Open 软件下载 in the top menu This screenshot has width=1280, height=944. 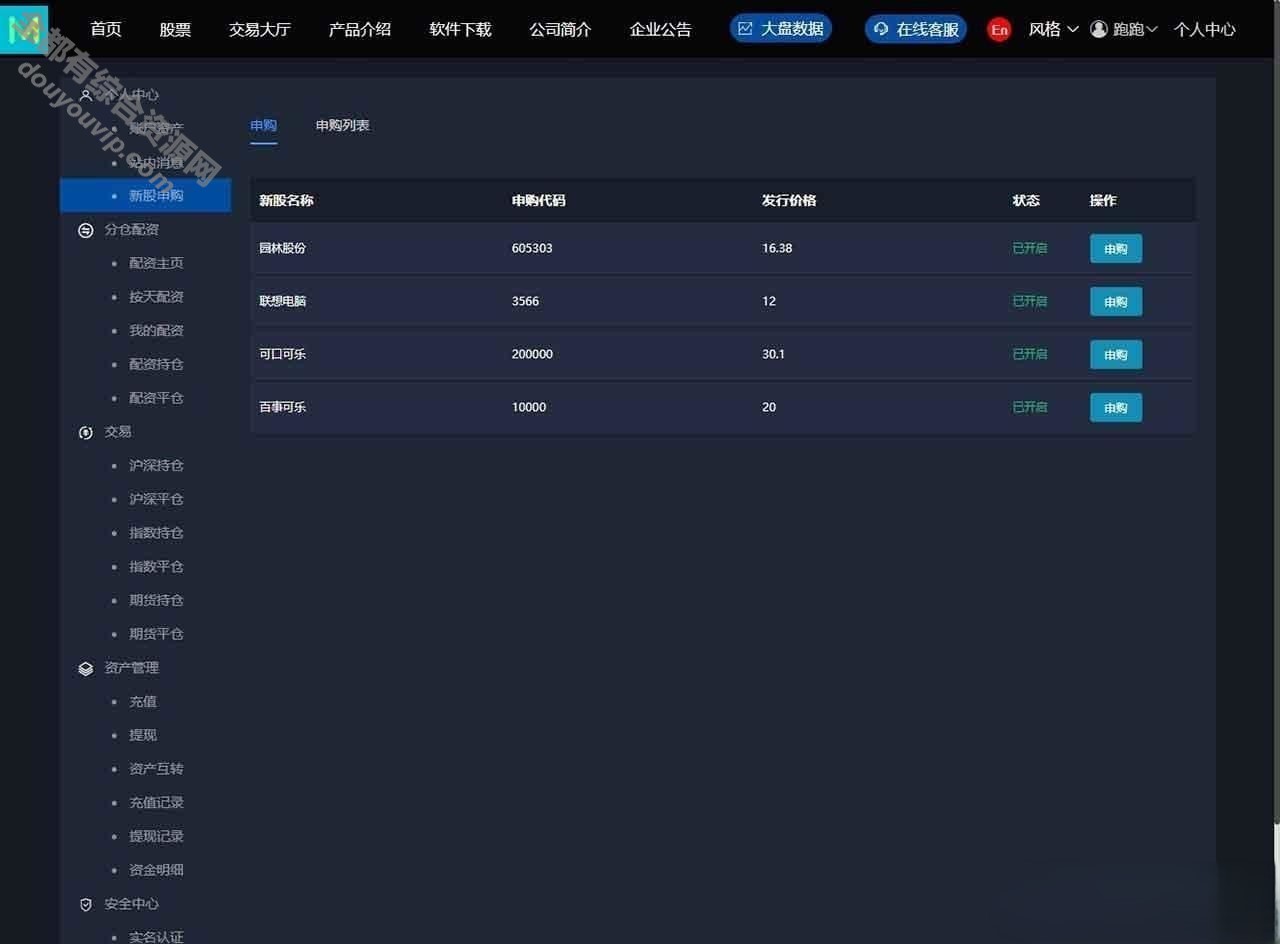[x=460, y=29]
